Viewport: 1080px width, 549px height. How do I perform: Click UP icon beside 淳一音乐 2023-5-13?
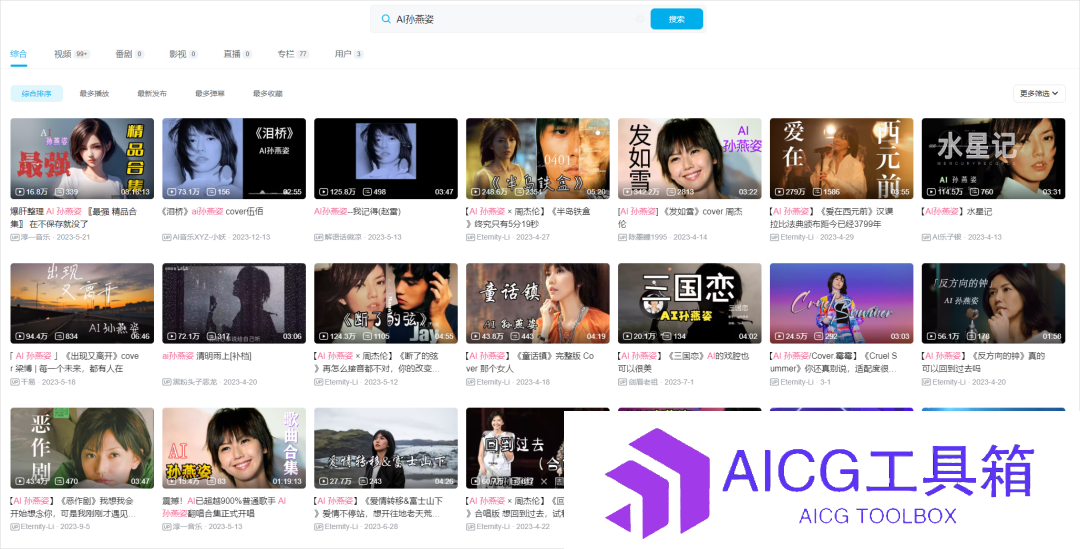pos(167,526)
